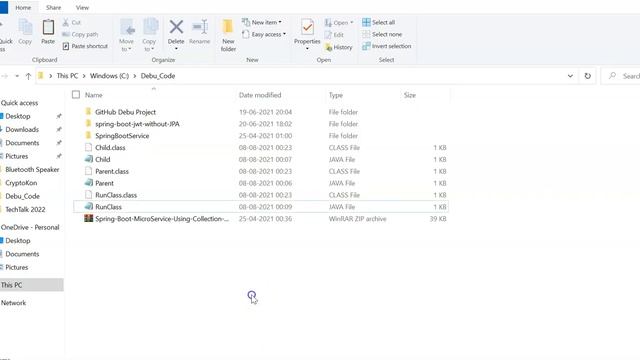
Task: Open TechTalk 2022 in Quick access
Action: coord(25,209)
